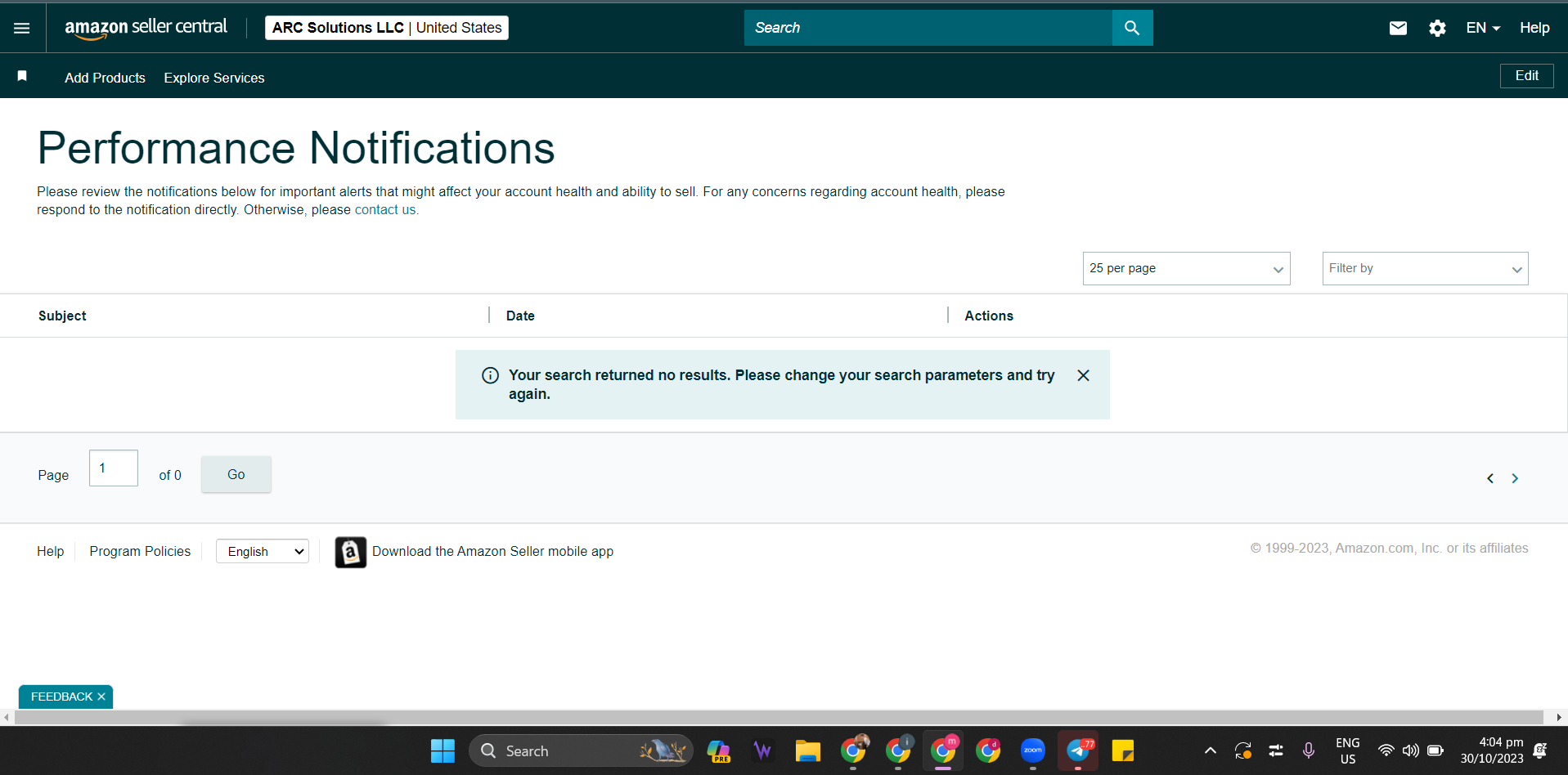Open Explore Services from the menu bar
The width and height of the screenshot is (1568, 775).
[x=214, y=78]
